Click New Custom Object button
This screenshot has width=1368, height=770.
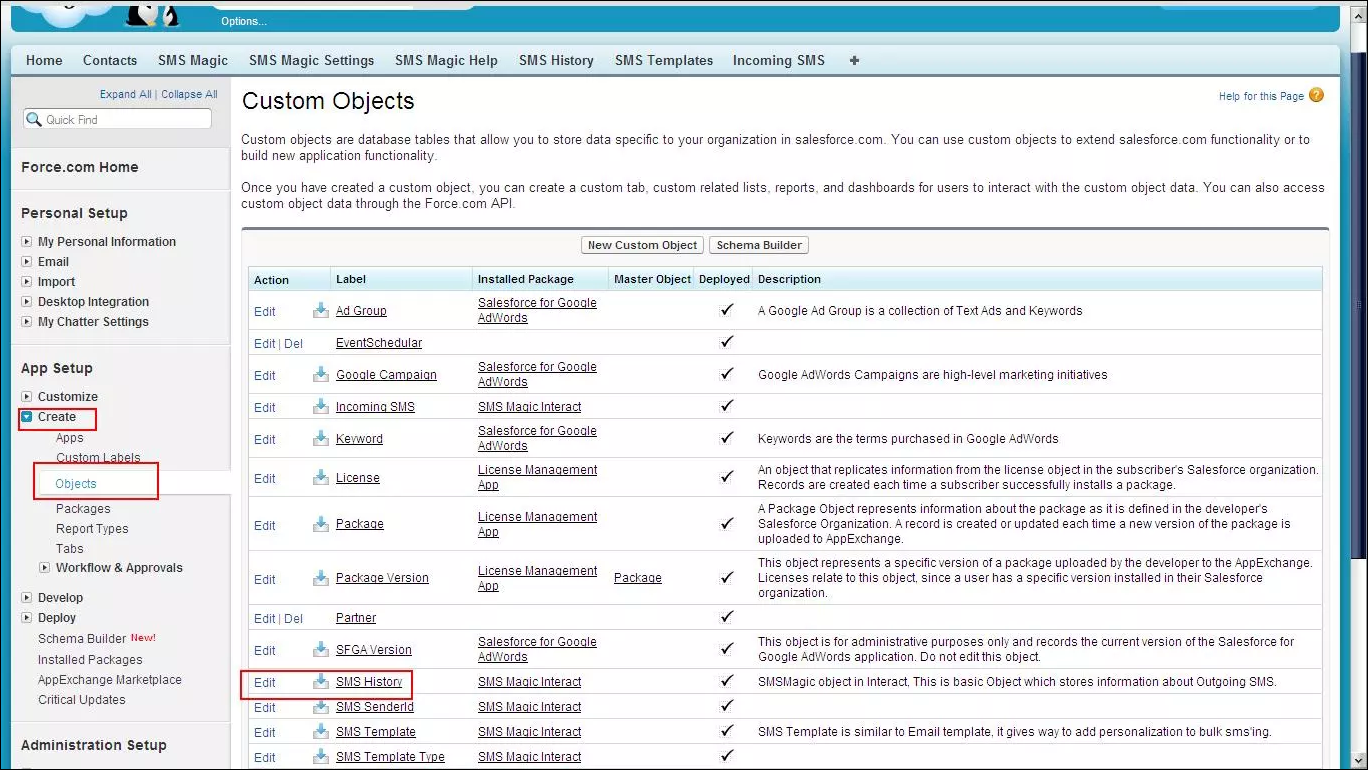coord(643,245)
